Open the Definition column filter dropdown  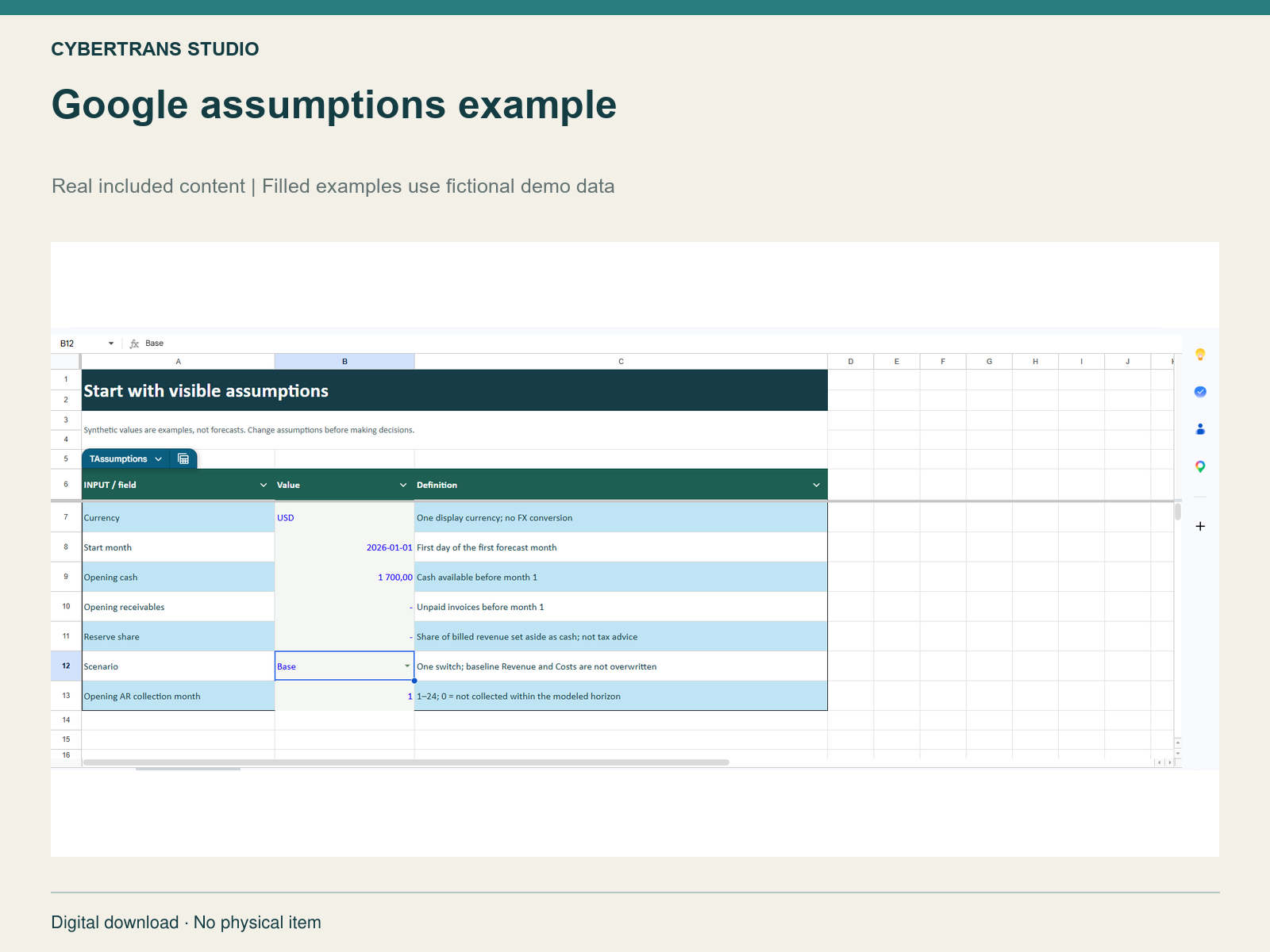[x=817, y=485]
